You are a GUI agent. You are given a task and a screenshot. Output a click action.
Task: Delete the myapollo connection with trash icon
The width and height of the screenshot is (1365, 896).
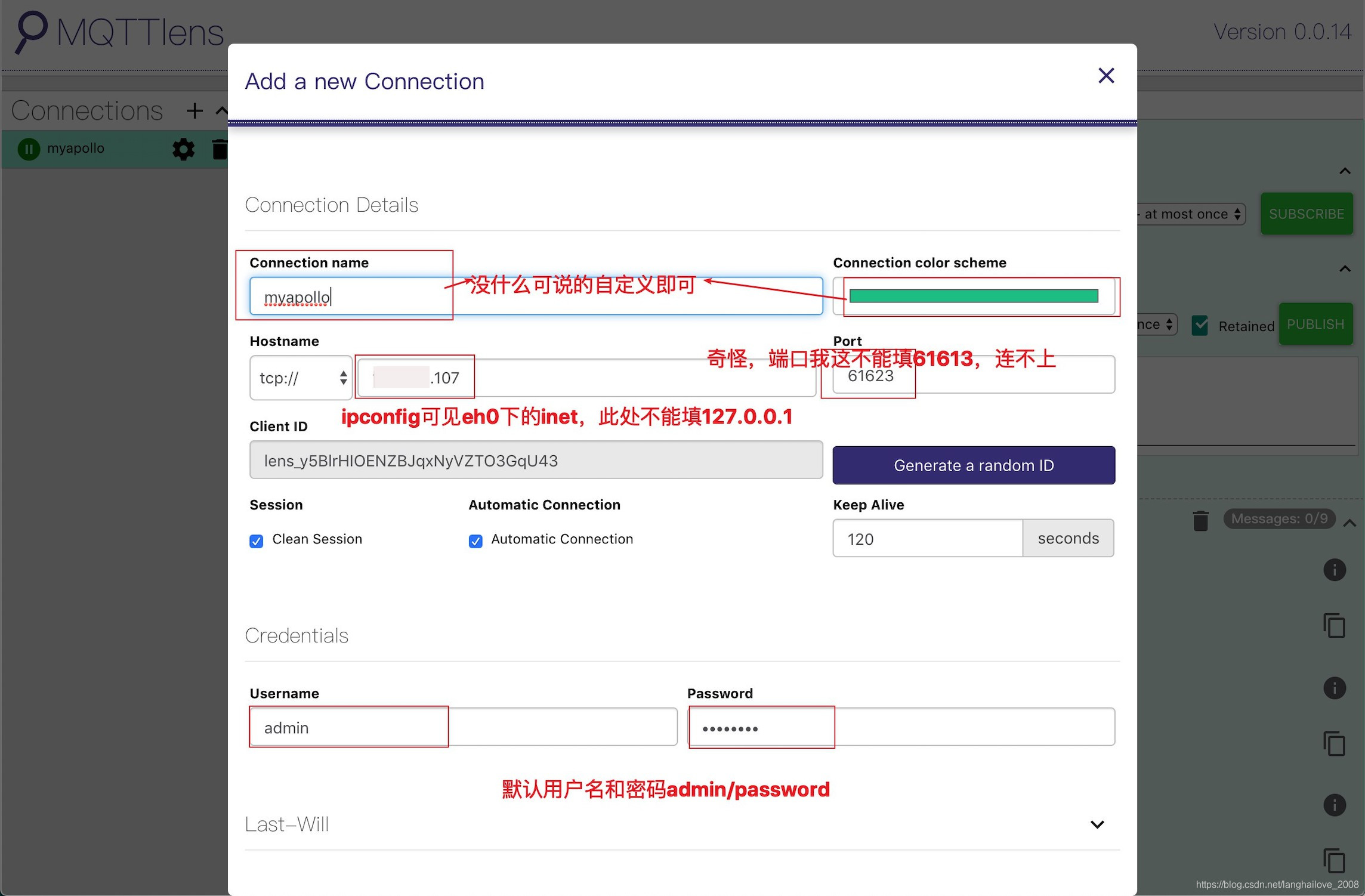(x=220, y=149)
